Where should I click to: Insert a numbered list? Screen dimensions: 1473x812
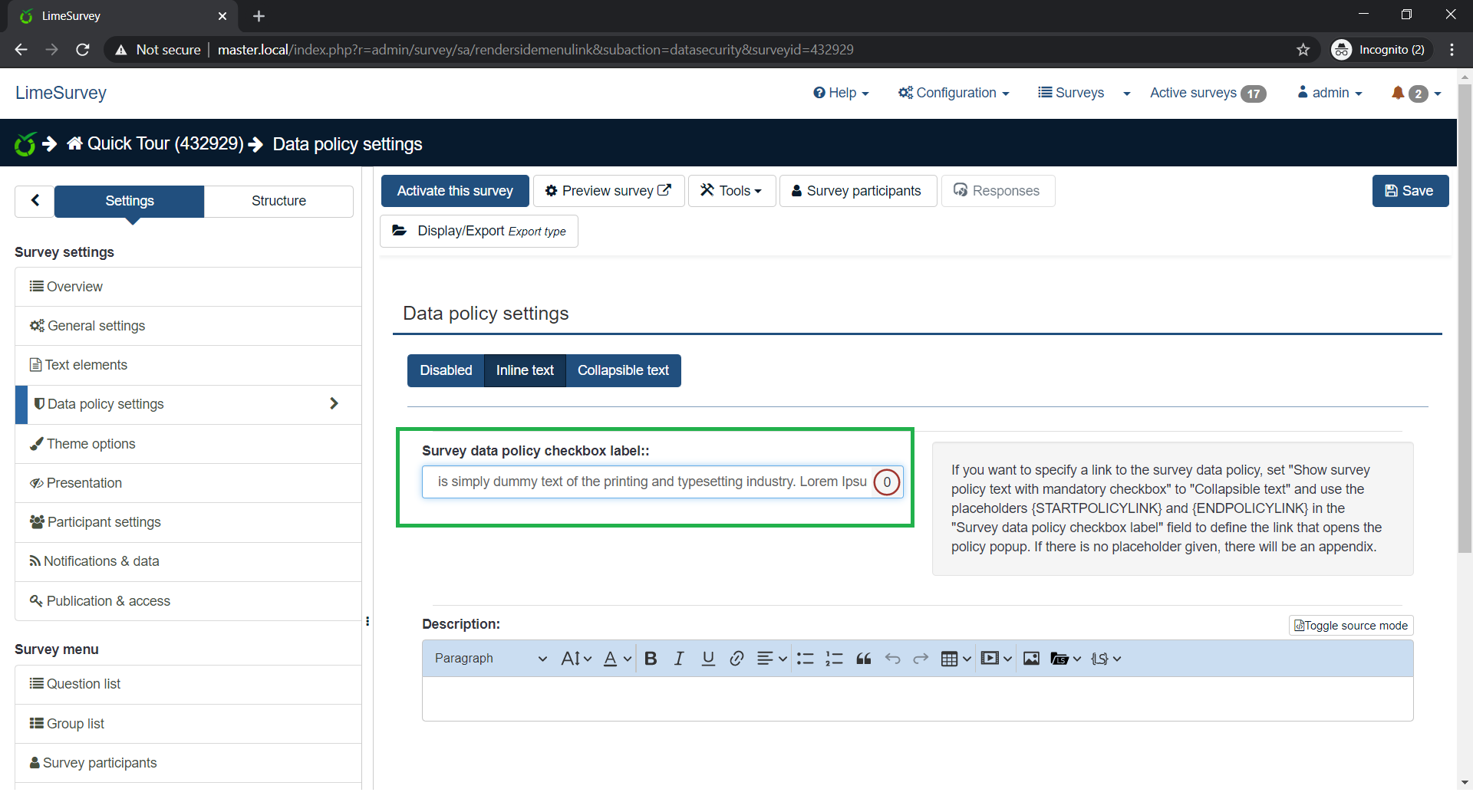tap(834, 659)
